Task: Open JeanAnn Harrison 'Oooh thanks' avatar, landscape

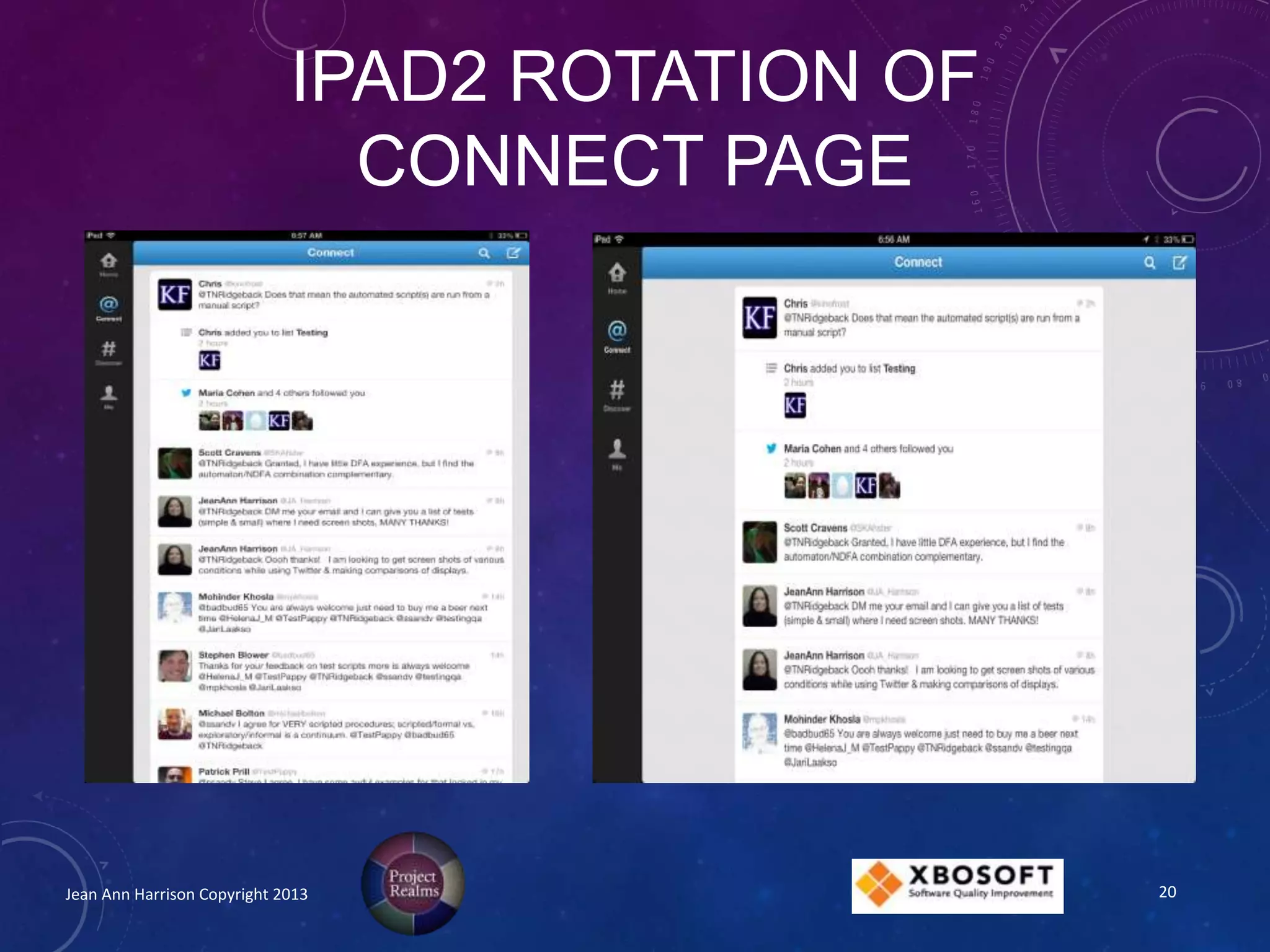Action: click(760, 669)
